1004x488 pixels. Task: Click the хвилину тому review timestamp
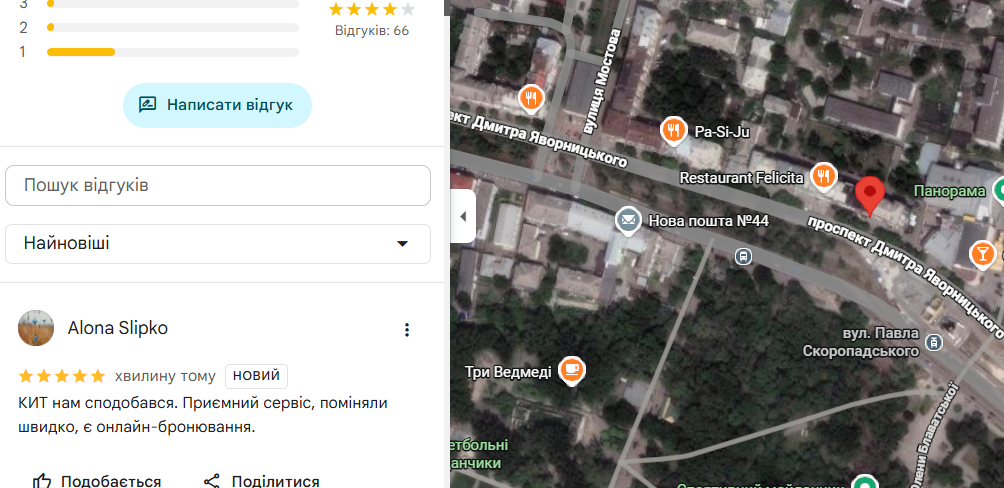165,376
